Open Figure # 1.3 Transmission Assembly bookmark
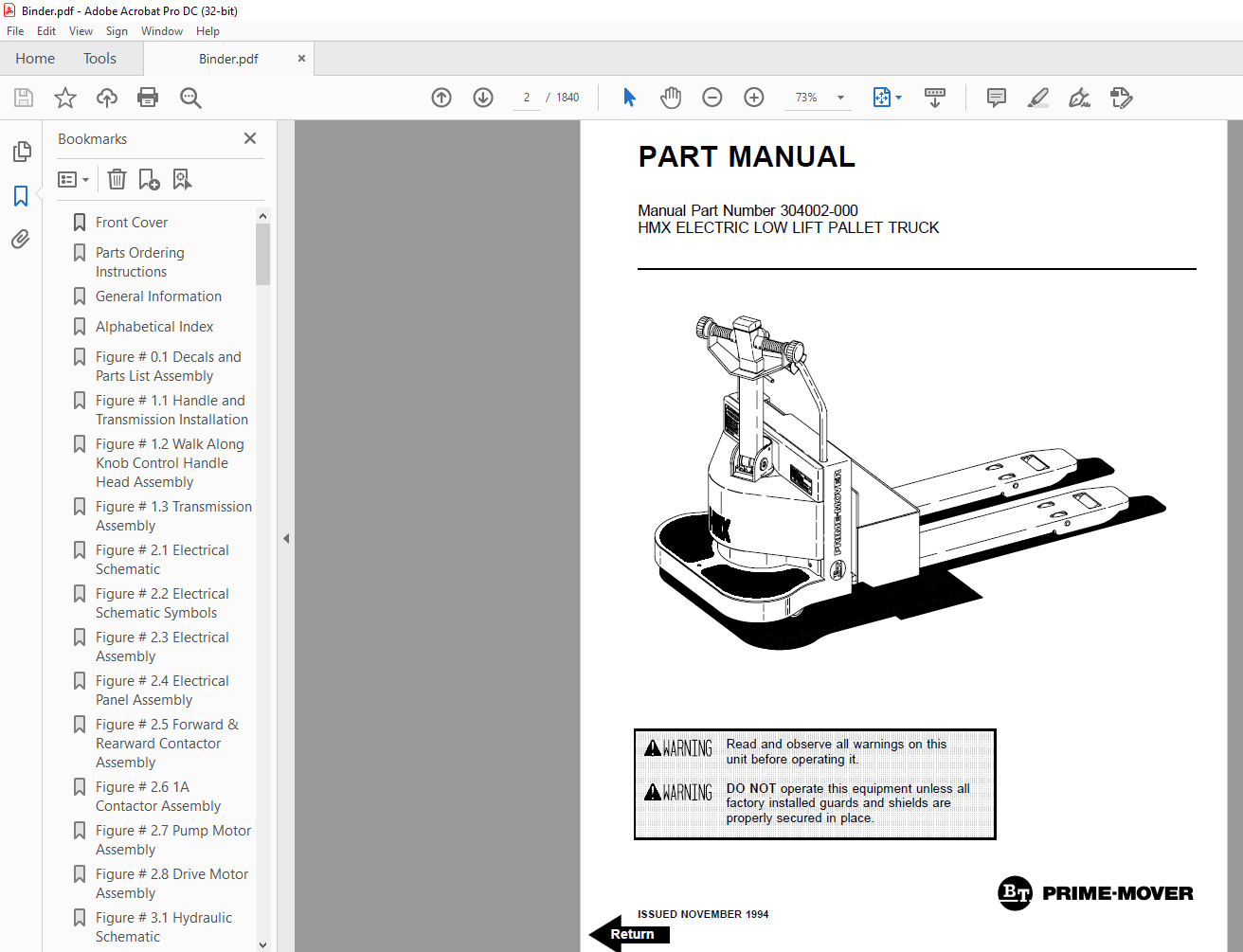The height and width of the screenshot is (952, 1243). 173,516
